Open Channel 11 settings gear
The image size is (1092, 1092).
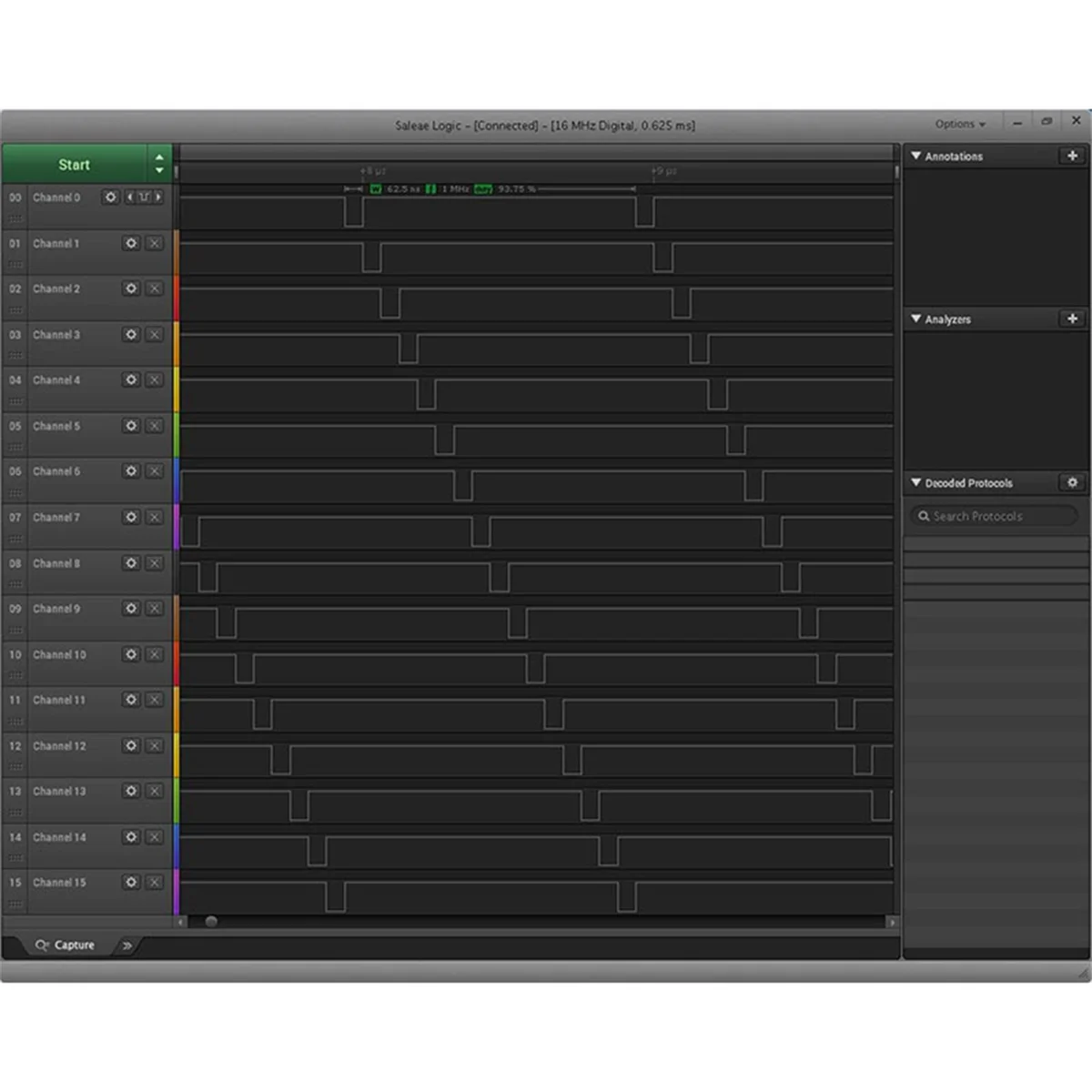click(x=131, y=700)
